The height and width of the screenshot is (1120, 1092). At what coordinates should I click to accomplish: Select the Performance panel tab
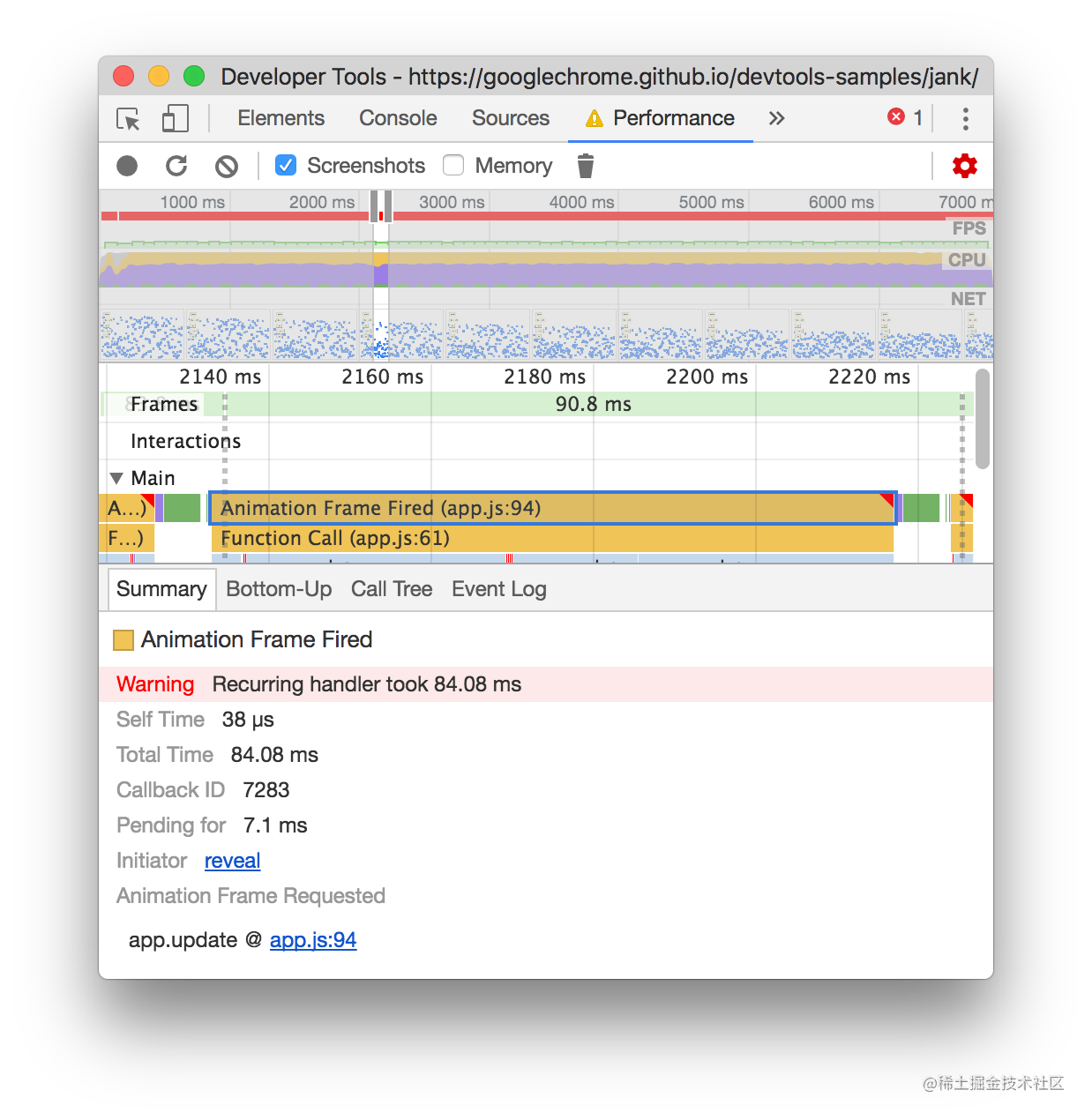click(x=661, y=118)
